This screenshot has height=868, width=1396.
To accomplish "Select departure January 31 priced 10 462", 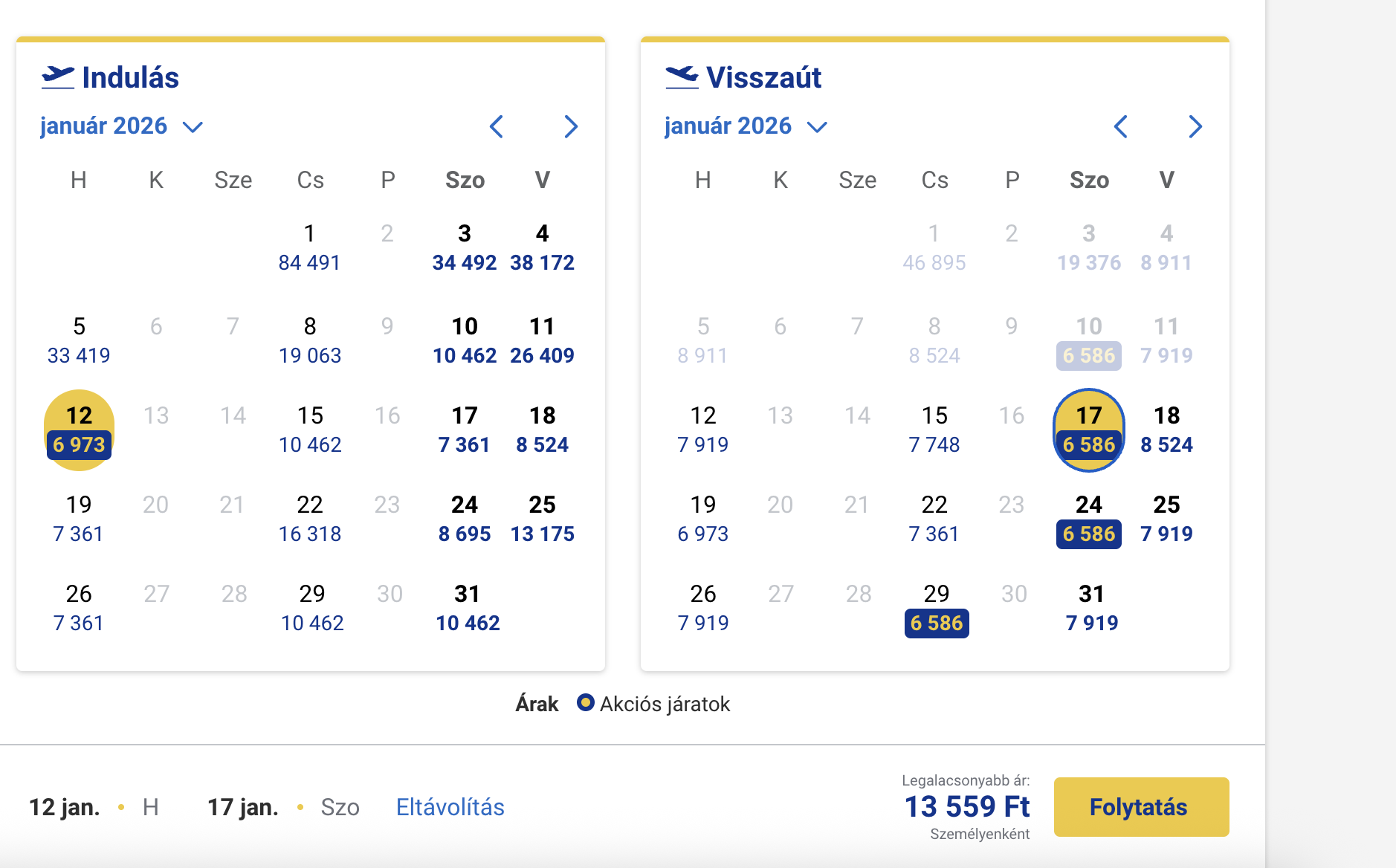I will tap(468, 609).
